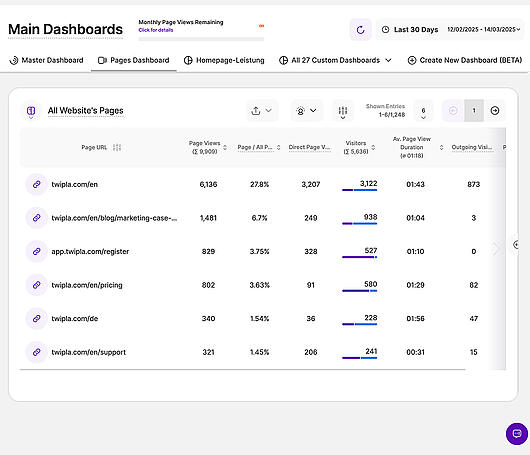Click the page views value 802
This screenshot has width=530, height=455.
click(208, 285)
